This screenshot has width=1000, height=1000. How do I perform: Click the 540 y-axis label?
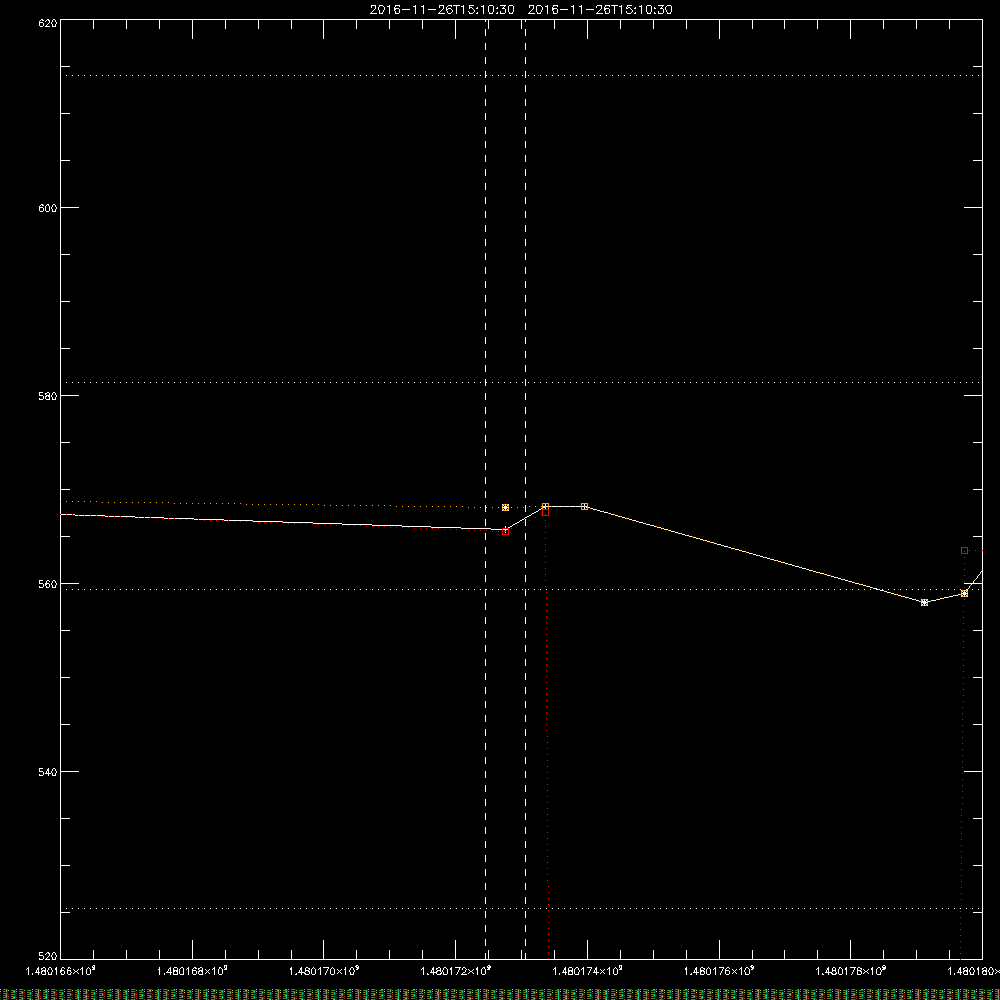pyautogui.click(x=48, y=772)
